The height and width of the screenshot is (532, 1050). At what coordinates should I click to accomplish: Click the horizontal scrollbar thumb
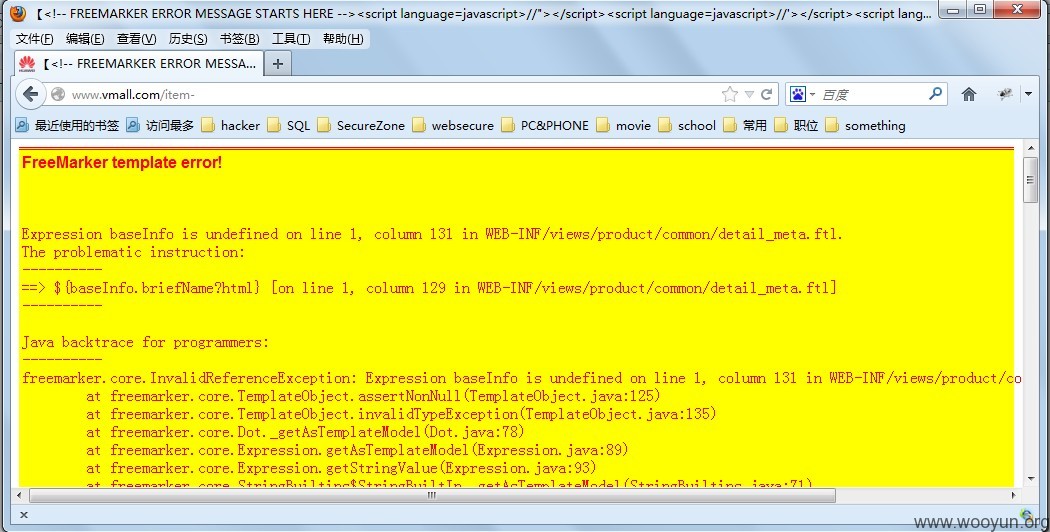point(432,495)
